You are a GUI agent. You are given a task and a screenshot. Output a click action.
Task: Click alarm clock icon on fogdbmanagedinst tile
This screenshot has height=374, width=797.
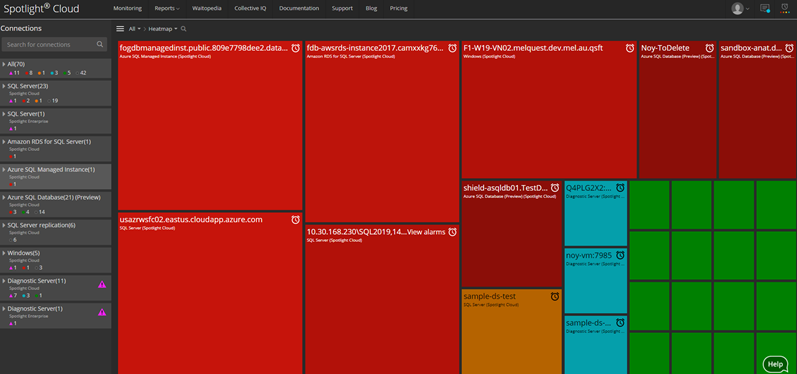(x=296, y=48)
